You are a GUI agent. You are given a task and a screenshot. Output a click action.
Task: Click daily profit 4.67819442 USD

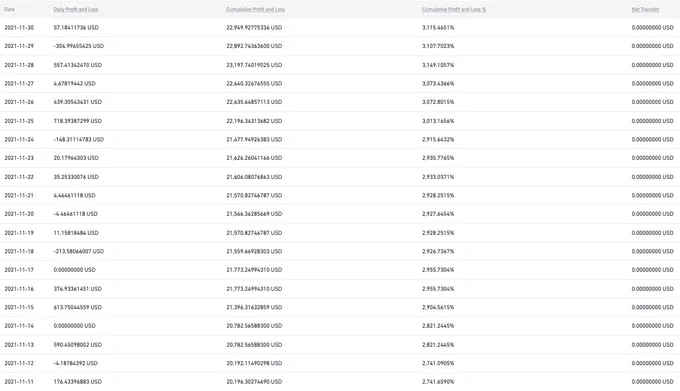coord(75,83)
